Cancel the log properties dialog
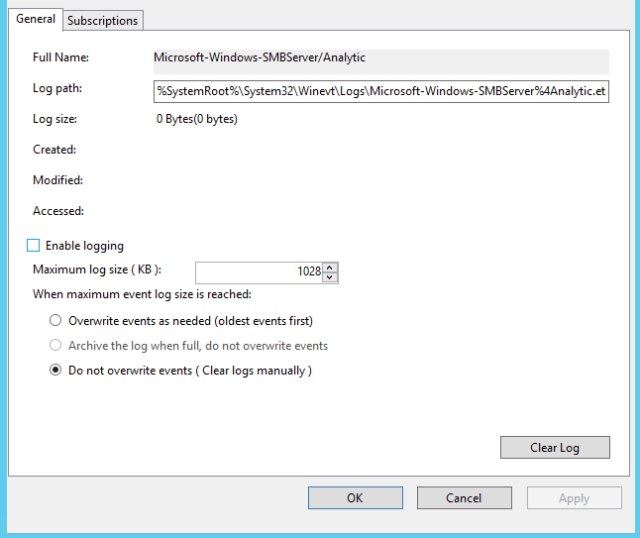Viewport: 640px width, 538px height. pyautogui.click(x=464, y=498)
